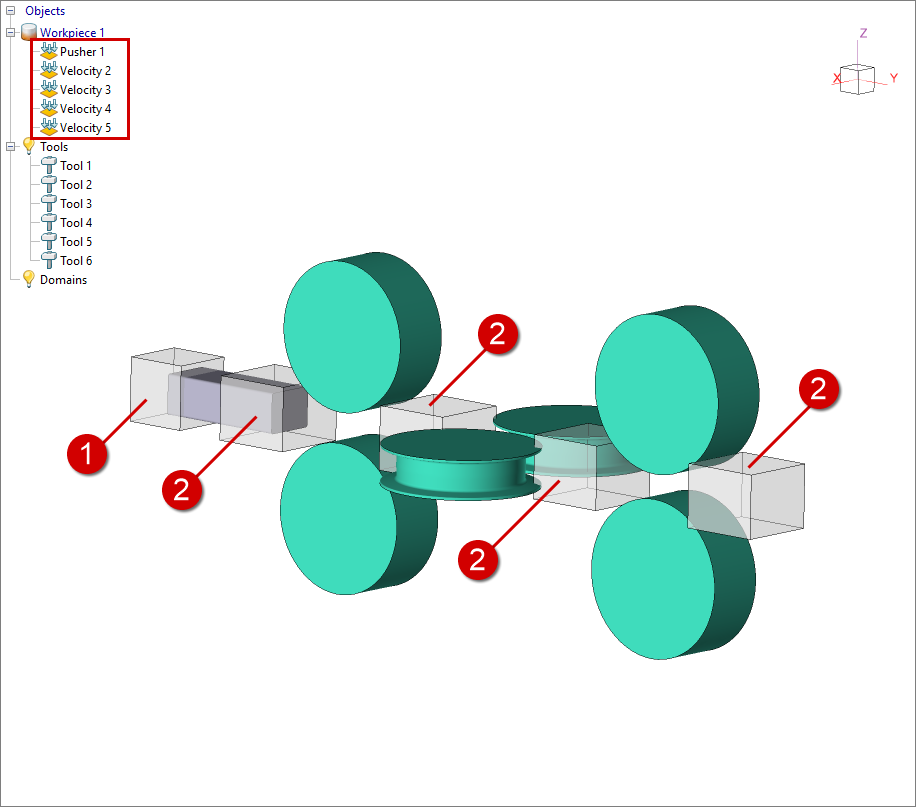The height and width of the screenshot is (807, 916).
Task: Click the Velocity 5 arrows icon
Action: click(x=48, y=128)
